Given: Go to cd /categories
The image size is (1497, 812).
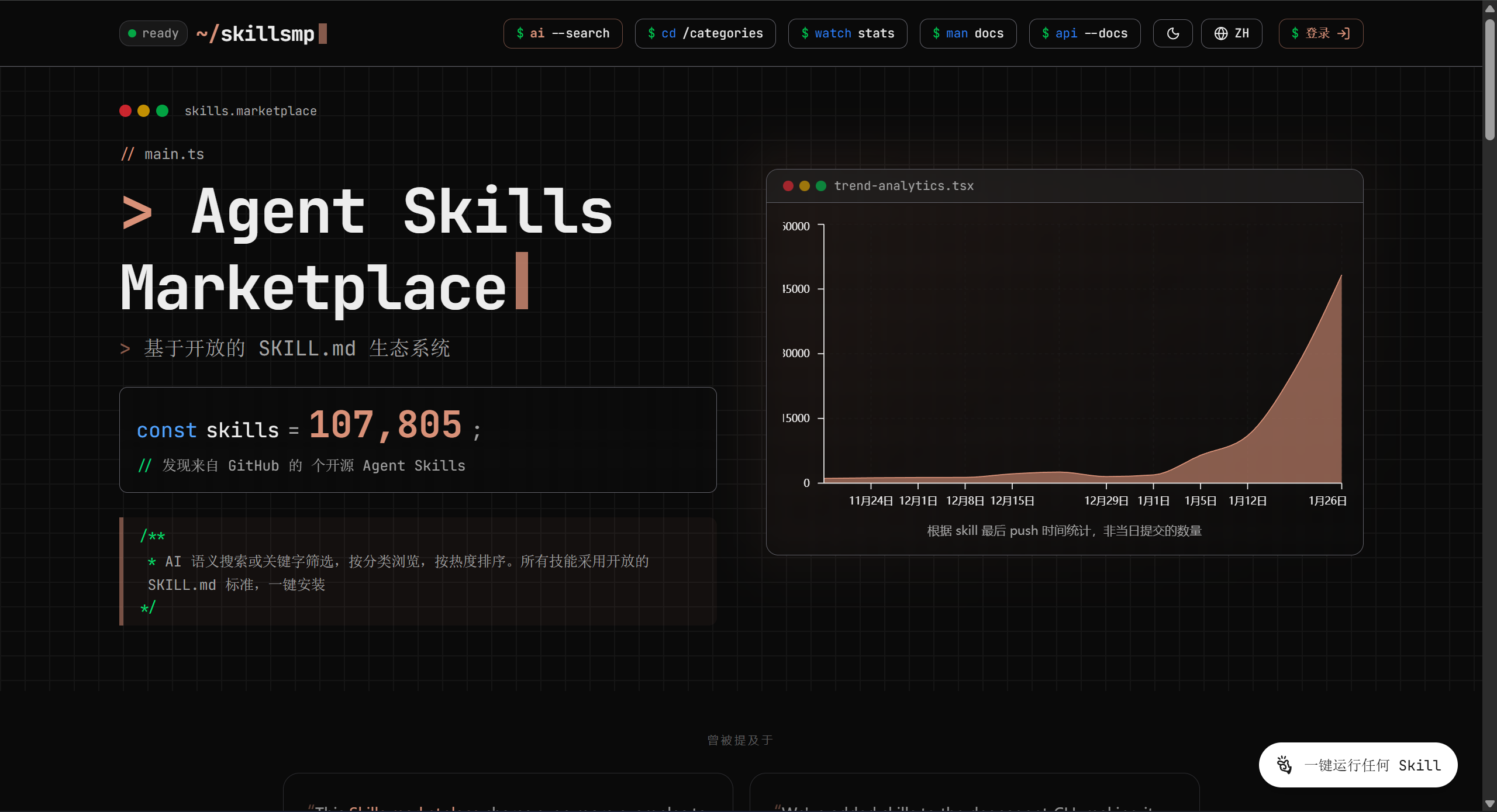Looking at the screenshot, I should coord(705,33).
